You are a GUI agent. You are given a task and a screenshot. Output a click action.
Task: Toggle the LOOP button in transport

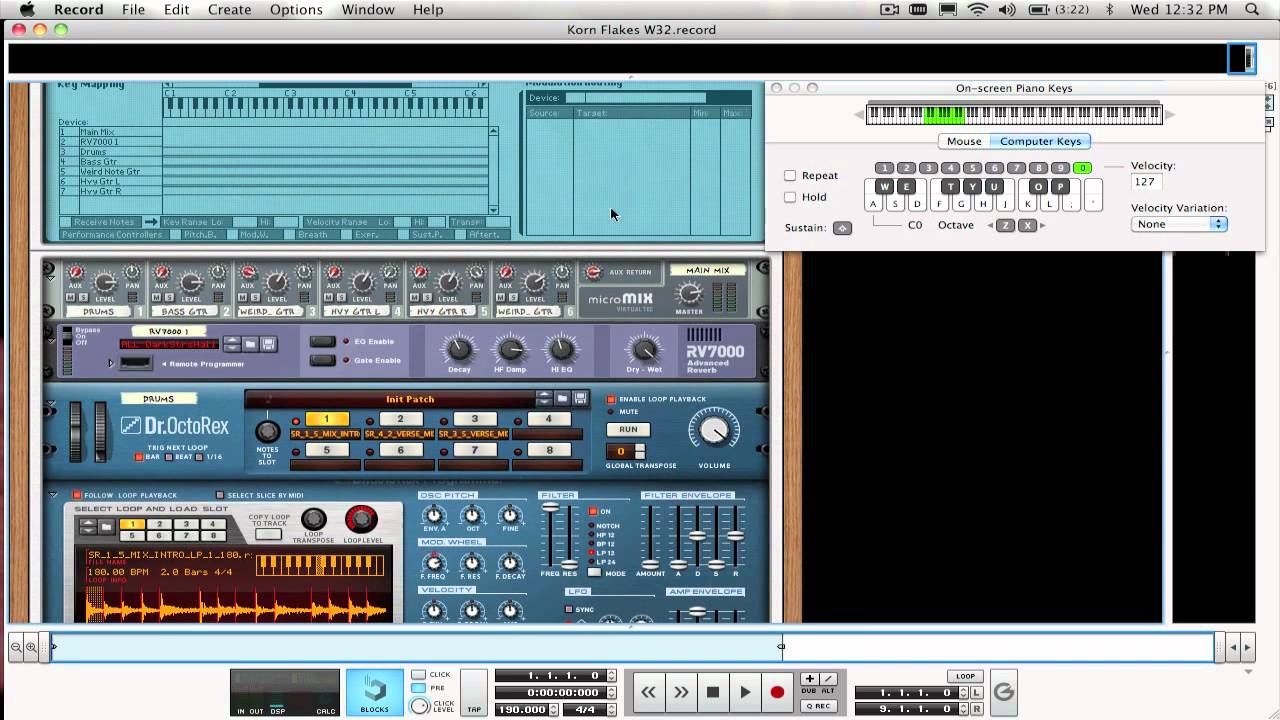[x=965, y=676]
